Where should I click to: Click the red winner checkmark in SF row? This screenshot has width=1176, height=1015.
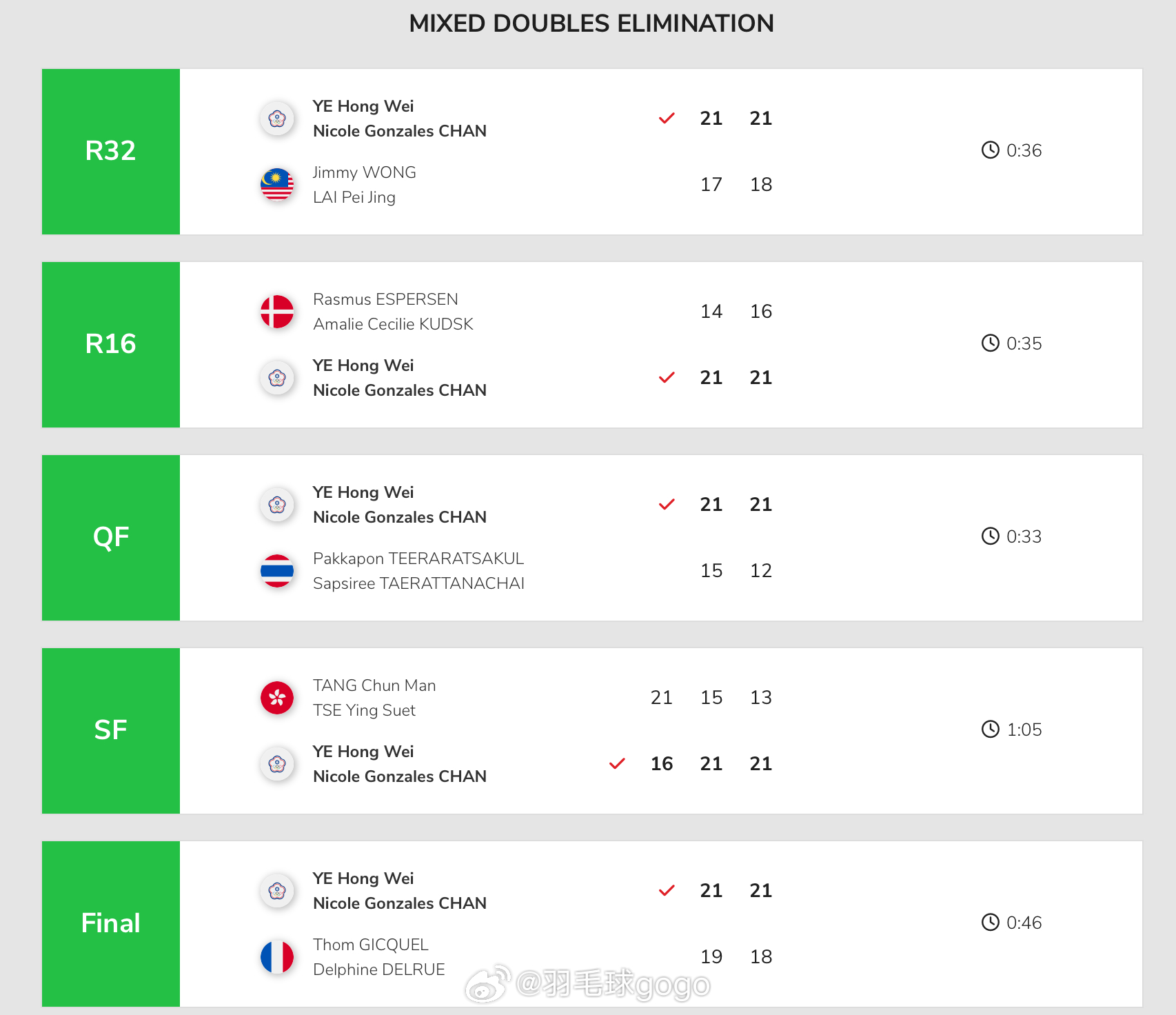[617, 764]
